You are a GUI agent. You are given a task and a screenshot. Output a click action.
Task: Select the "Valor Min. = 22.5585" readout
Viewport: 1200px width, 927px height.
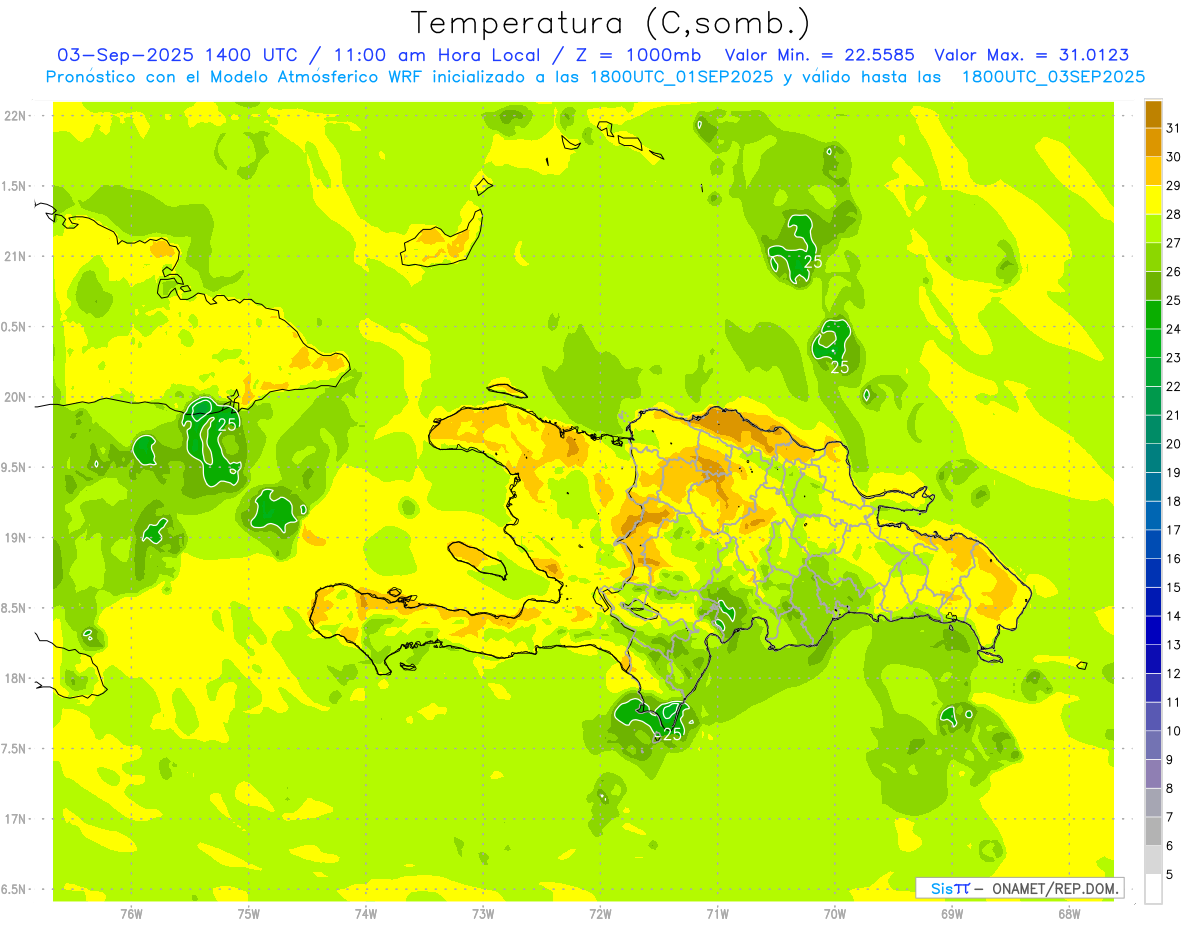[x=820, y=55]
